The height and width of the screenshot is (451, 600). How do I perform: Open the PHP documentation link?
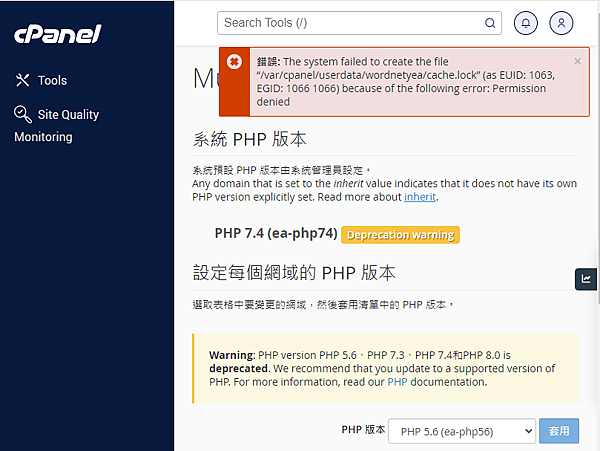click(x=397, y=382)
